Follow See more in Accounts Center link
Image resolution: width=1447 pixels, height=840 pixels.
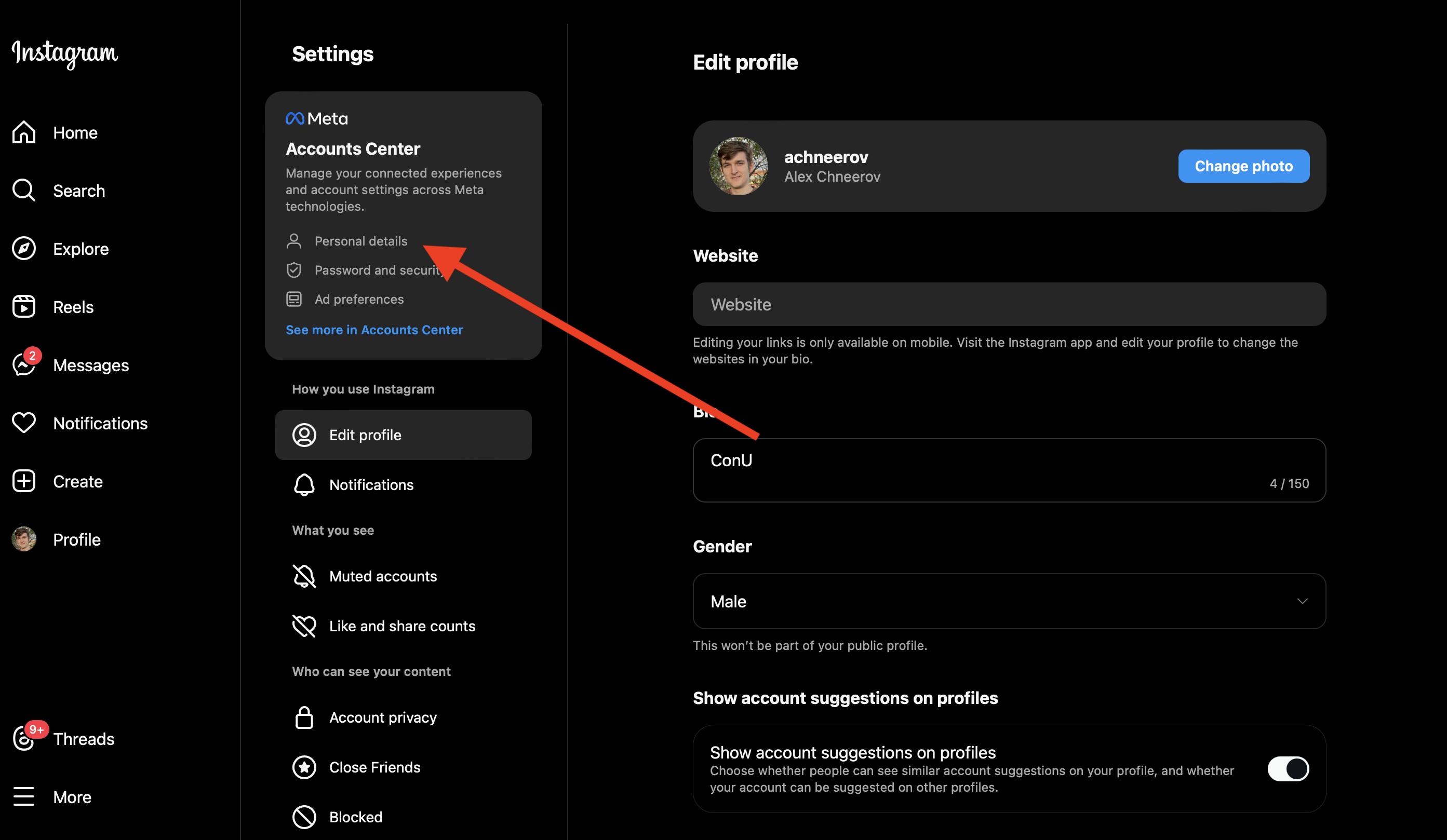[x=374, y=329]
